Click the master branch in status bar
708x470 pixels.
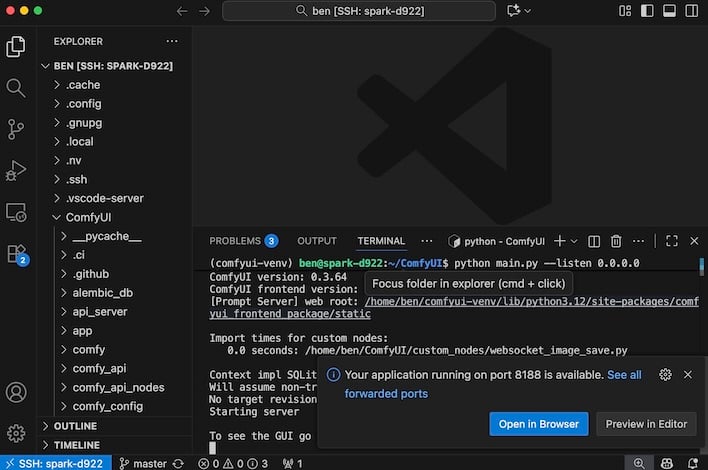143,464
